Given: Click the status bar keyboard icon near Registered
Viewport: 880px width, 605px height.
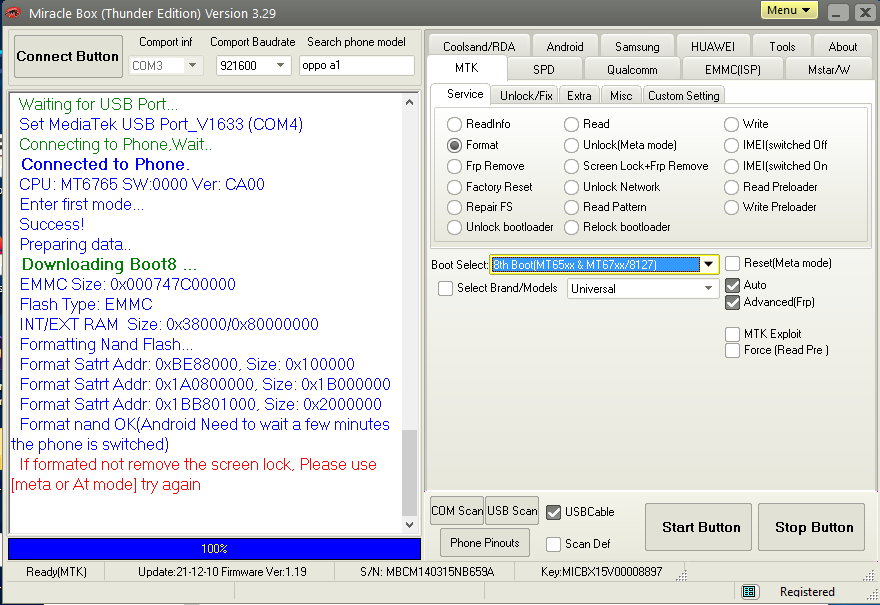Looking at the screenshot, I should coord(749,592).
